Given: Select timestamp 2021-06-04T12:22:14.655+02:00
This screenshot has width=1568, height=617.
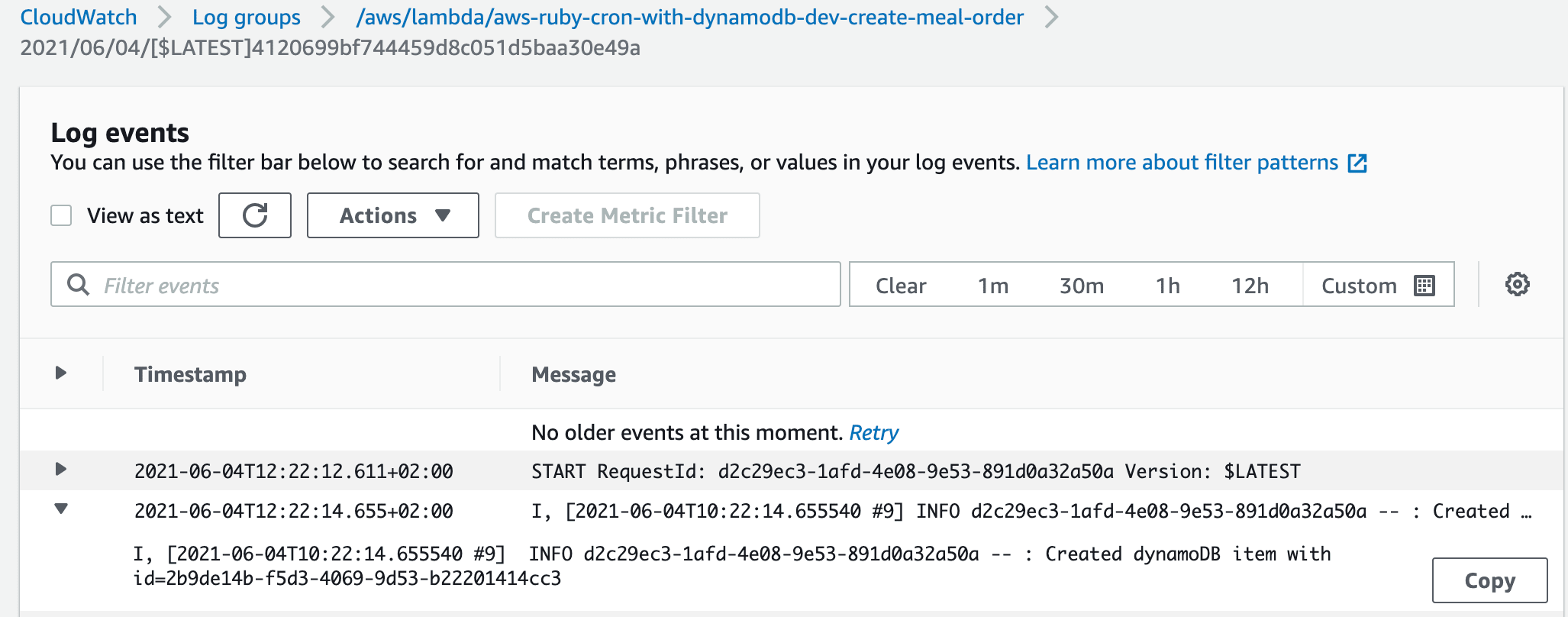Looking at the screenshot, I should point(294,511).
